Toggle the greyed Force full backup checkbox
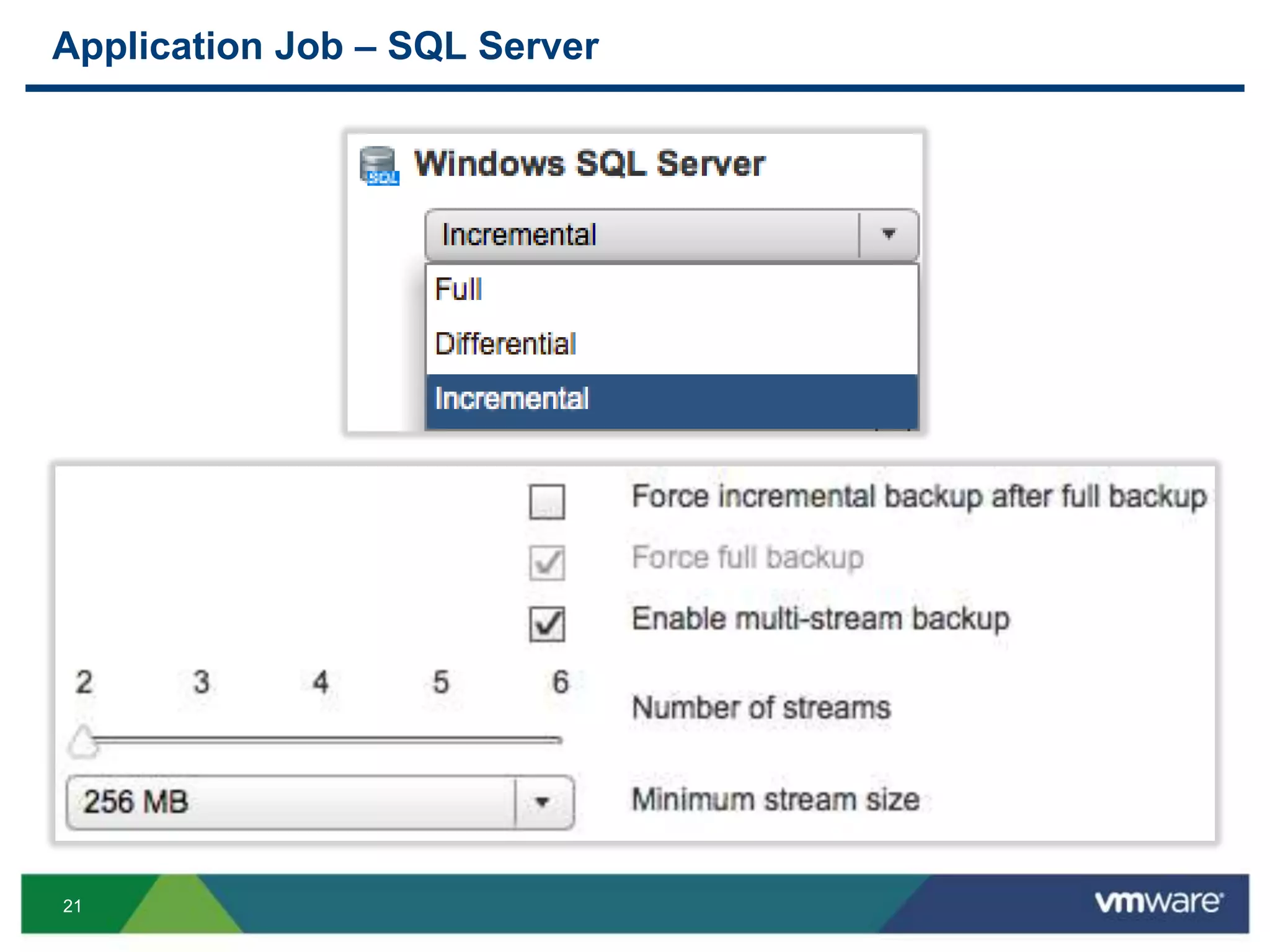The width and height of the screenshot is (1270, 952). pyautogui.click(x=547, y=562)
